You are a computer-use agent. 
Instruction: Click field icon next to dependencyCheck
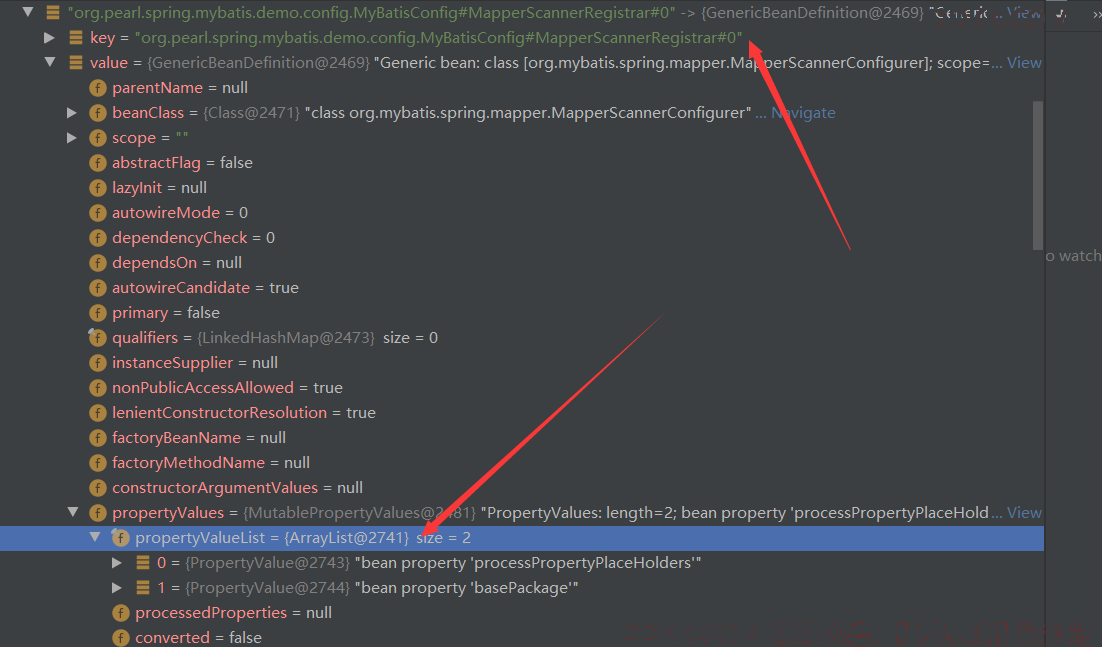(98, 237)
